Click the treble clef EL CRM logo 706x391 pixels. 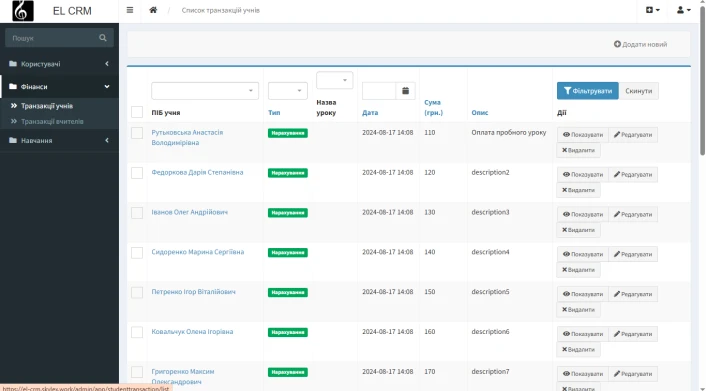click(23, 11)
